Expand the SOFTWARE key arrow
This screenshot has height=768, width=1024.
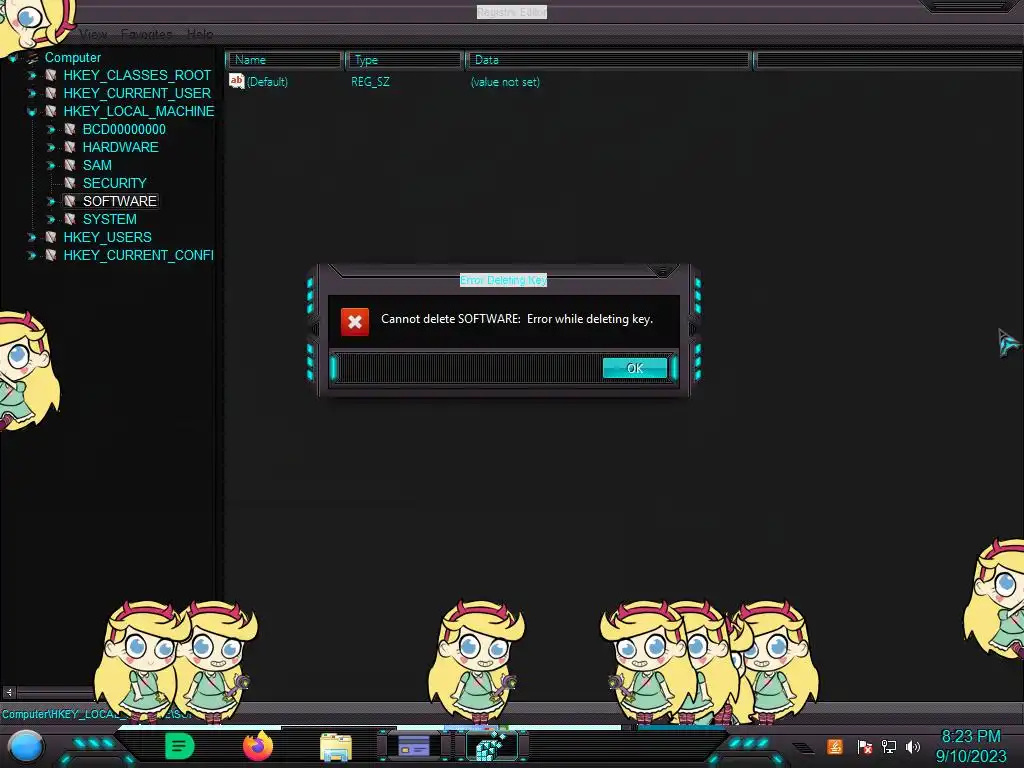coord(51,201)
